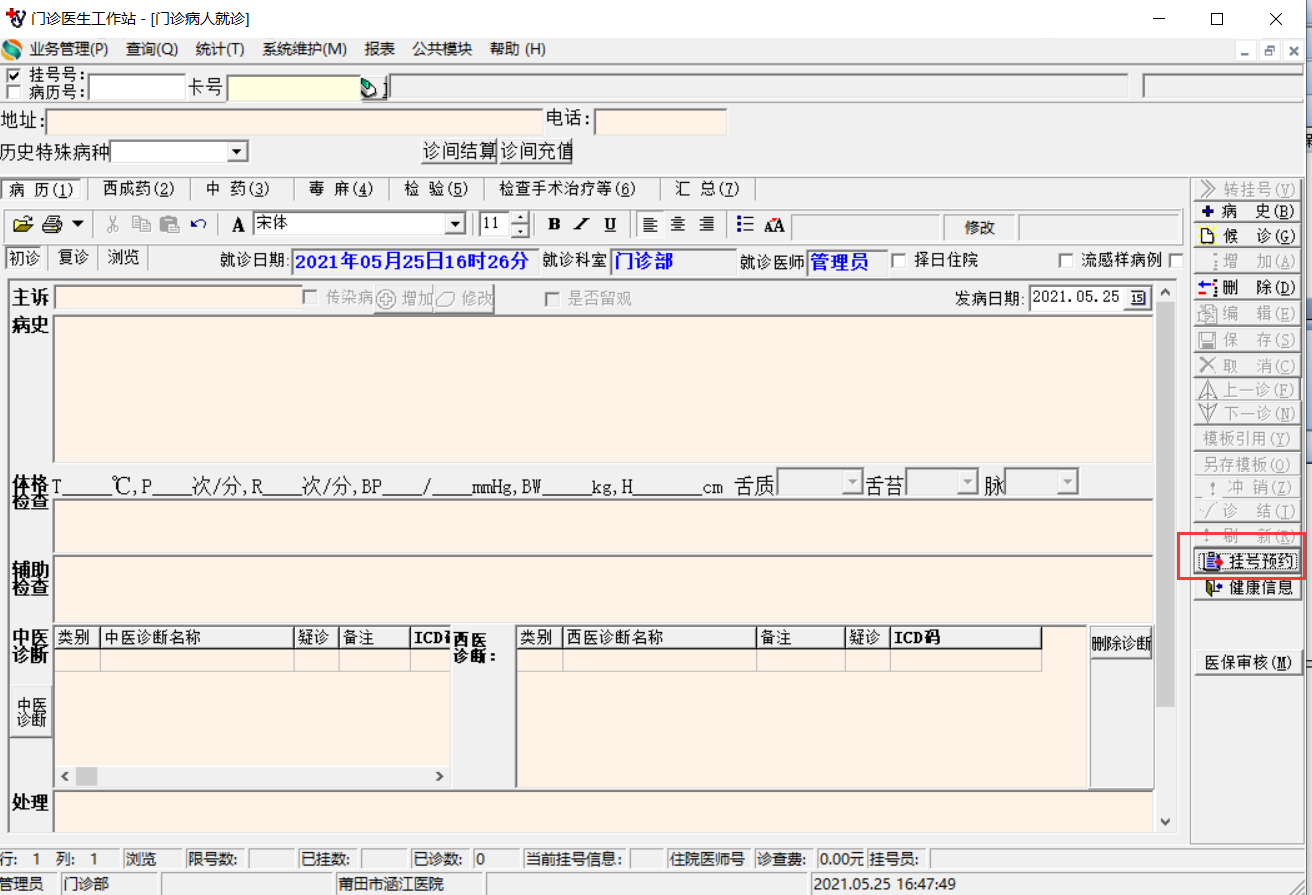1312x895 pixels.
Task: Expand the 脉 pulse dropdown
Action: (x=1068, y=483)
